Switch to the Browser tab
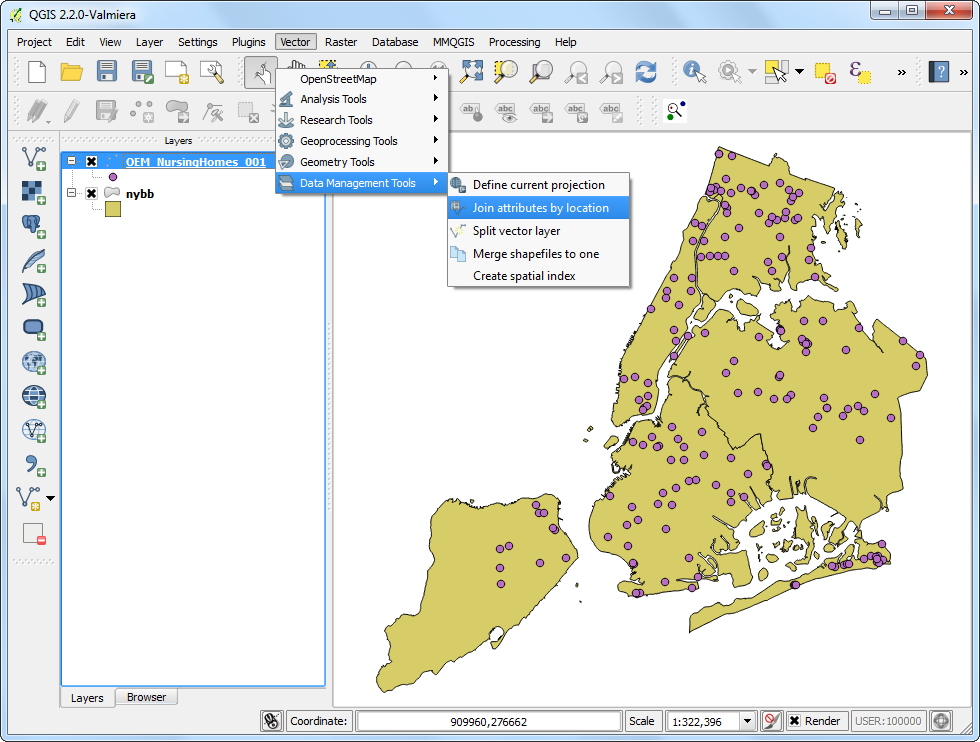 (x=146, y=697)
